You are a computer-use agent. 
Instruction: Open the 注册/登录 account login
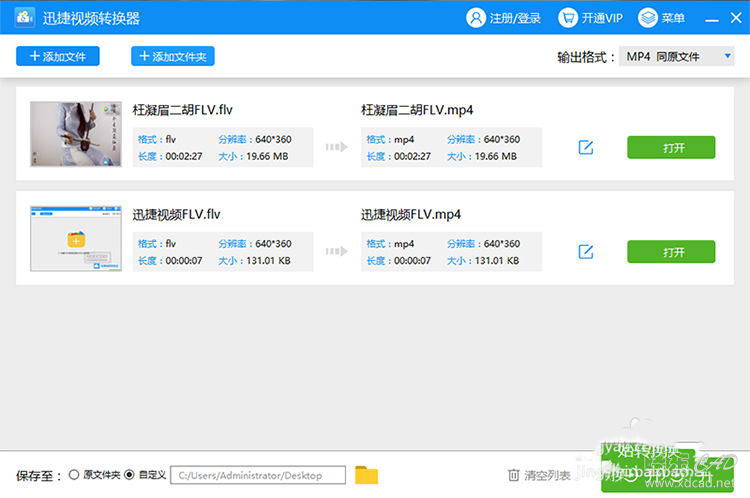pyautogui.click(x=503, y=18)
